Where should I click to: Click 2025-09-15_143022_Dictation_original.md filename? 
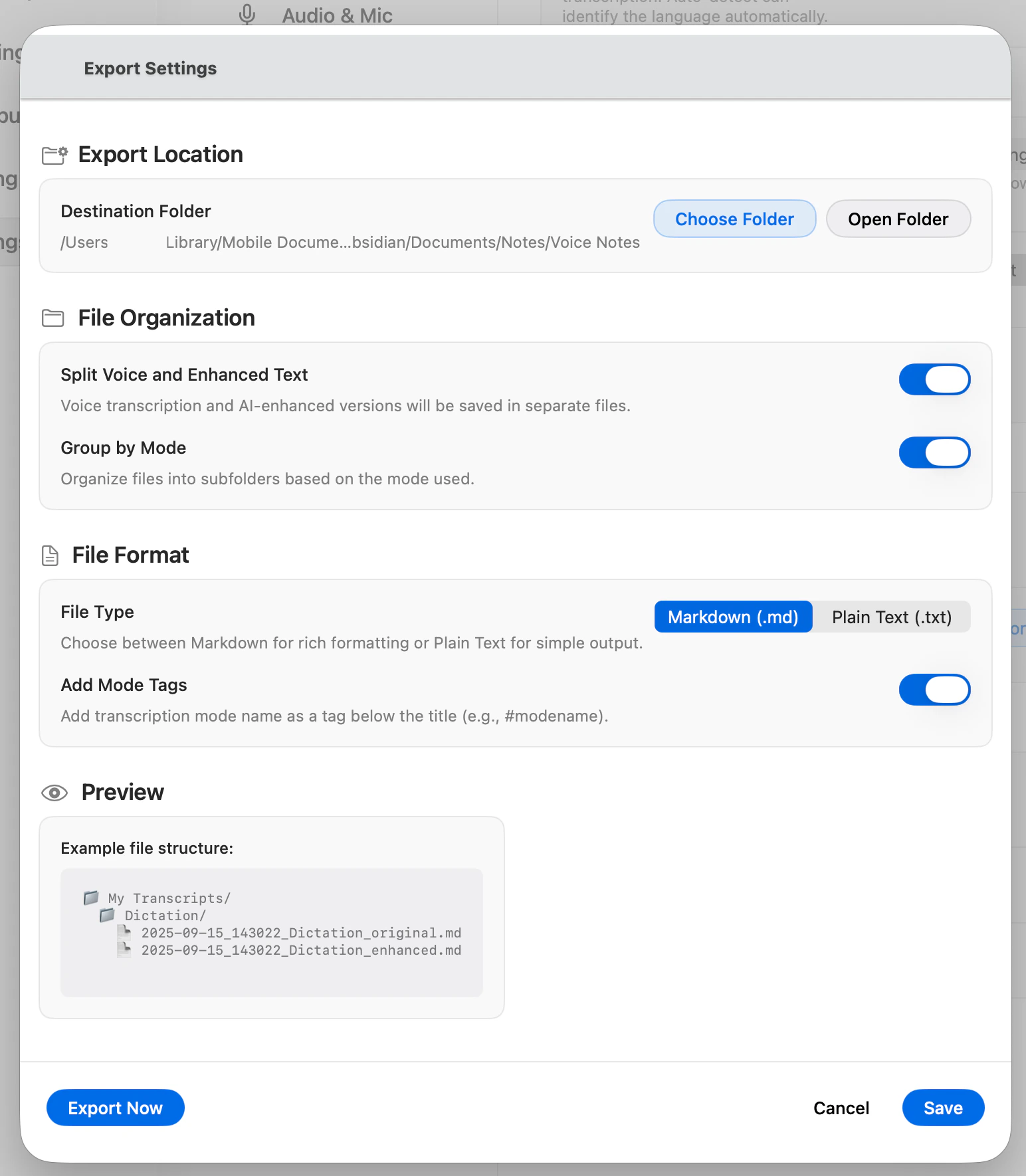[301, 933]
